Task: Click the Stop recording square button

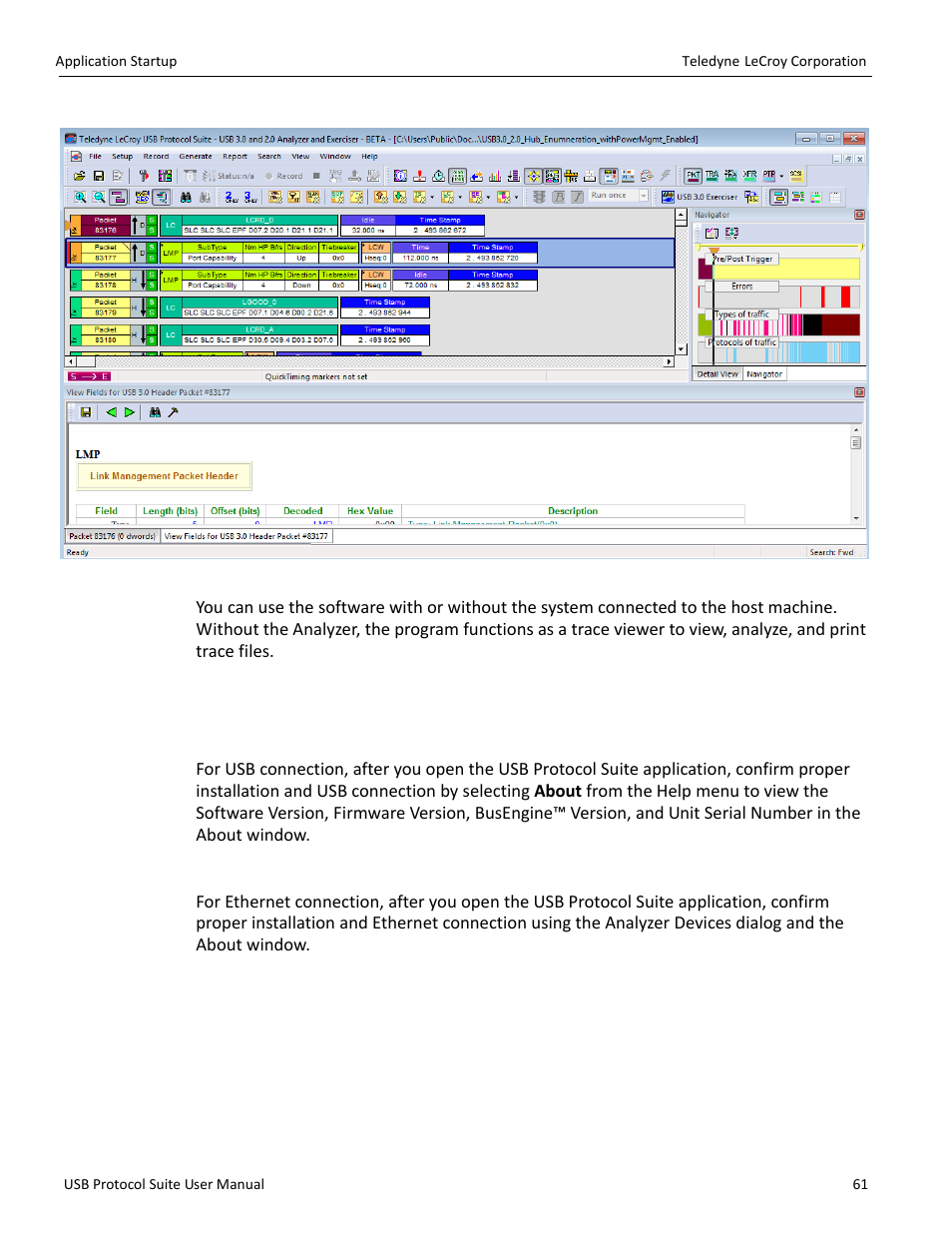Action: click(316, 176)
